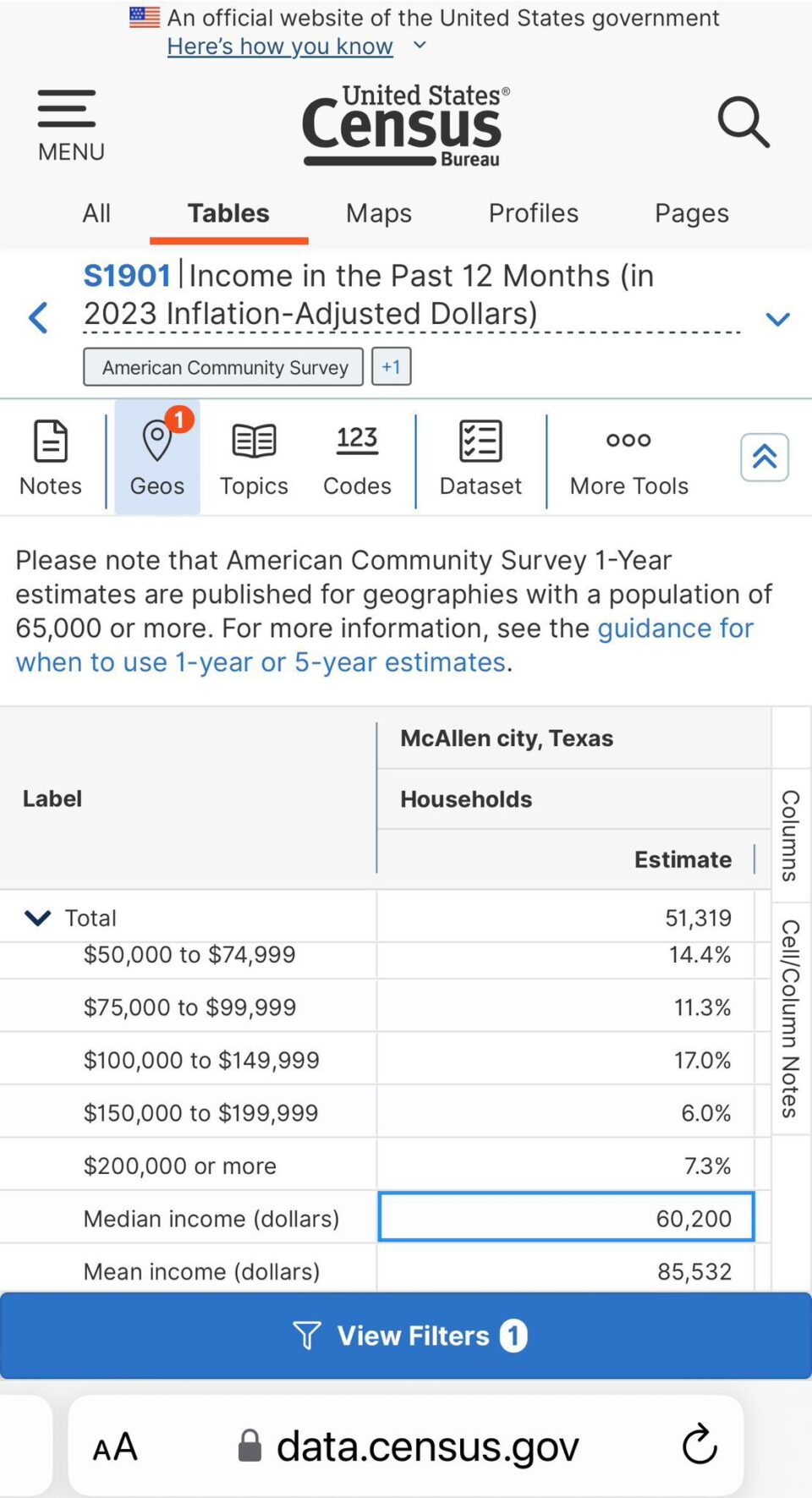Image resolution: width=812 pixels, height=1498 pixels.
Task: Expand the table title dropdown chevron
Action: [x=778, y=319]
